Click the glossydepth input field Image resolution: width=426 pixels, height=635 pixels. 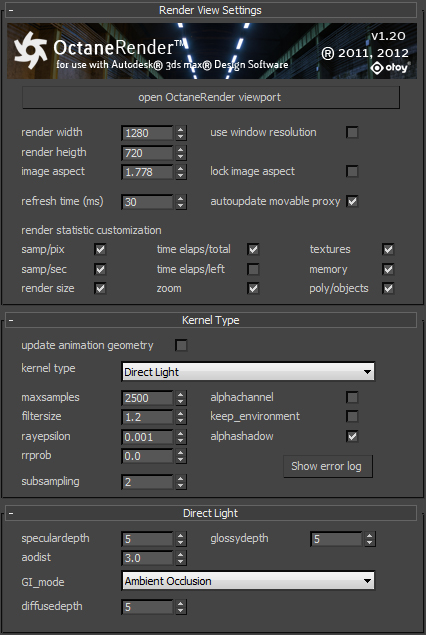[x=337, y=539]
